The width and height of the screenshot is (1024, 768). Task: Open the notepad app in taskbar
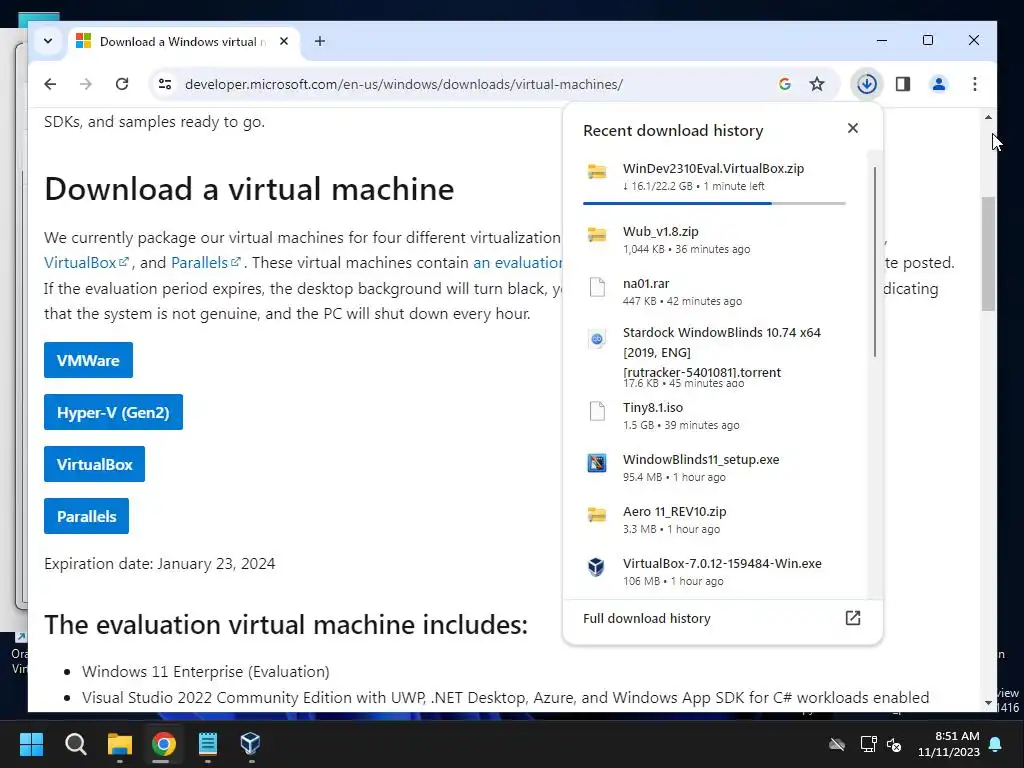tap(208, 744)
